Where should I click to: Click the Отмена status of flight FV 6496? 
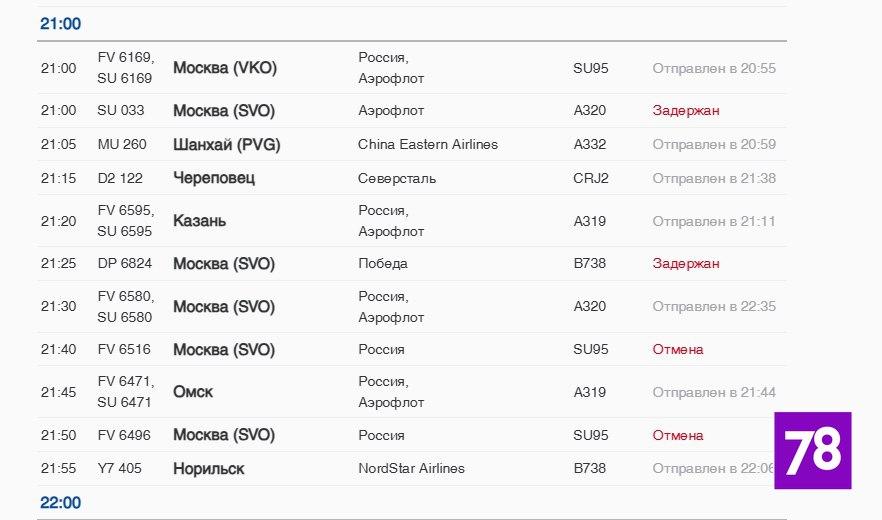click(678, 435)
